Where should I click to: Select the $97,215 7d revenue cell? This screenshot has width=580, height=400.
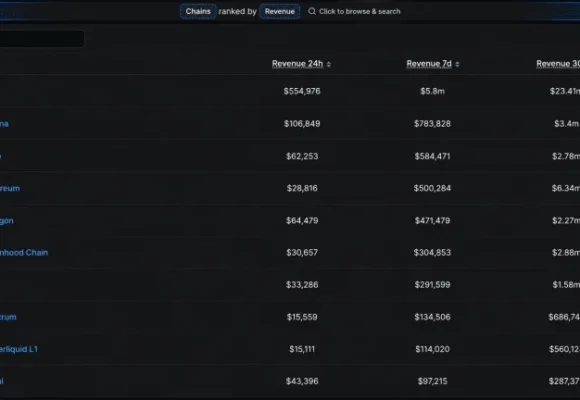click(432, 381)
